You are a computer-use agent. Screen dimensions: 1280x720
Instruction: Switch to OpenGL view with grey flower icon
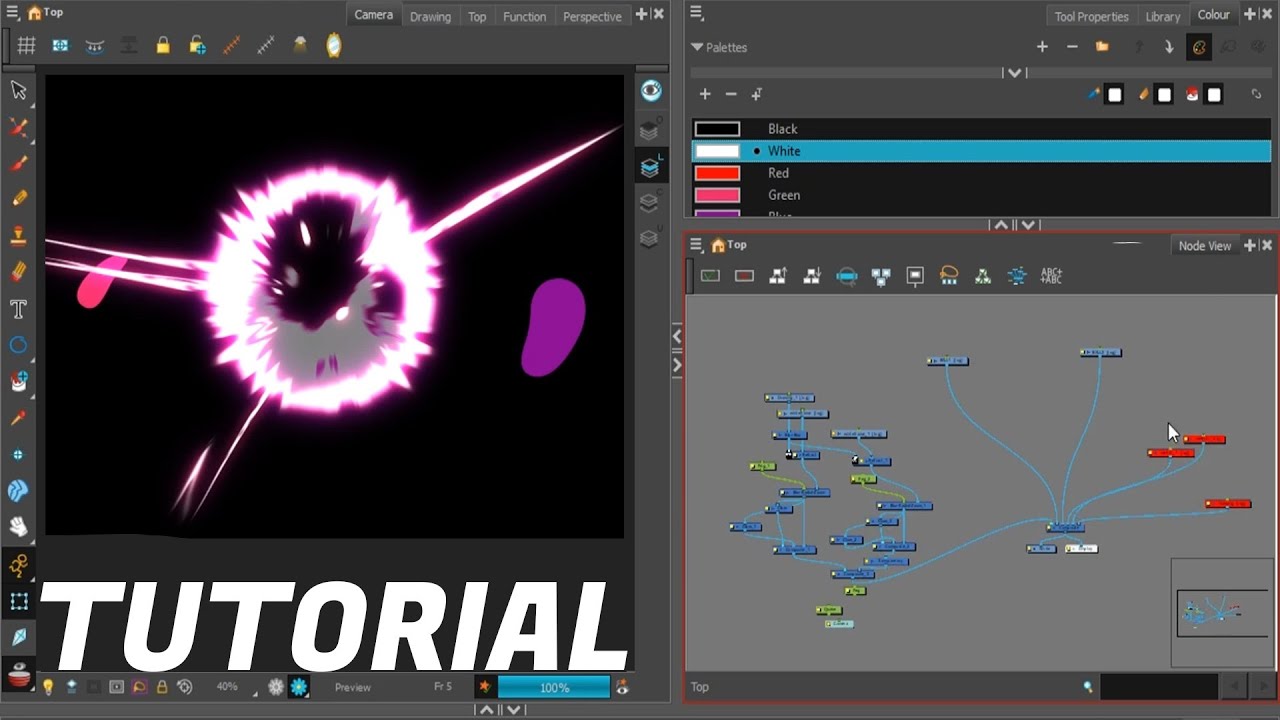276,687
